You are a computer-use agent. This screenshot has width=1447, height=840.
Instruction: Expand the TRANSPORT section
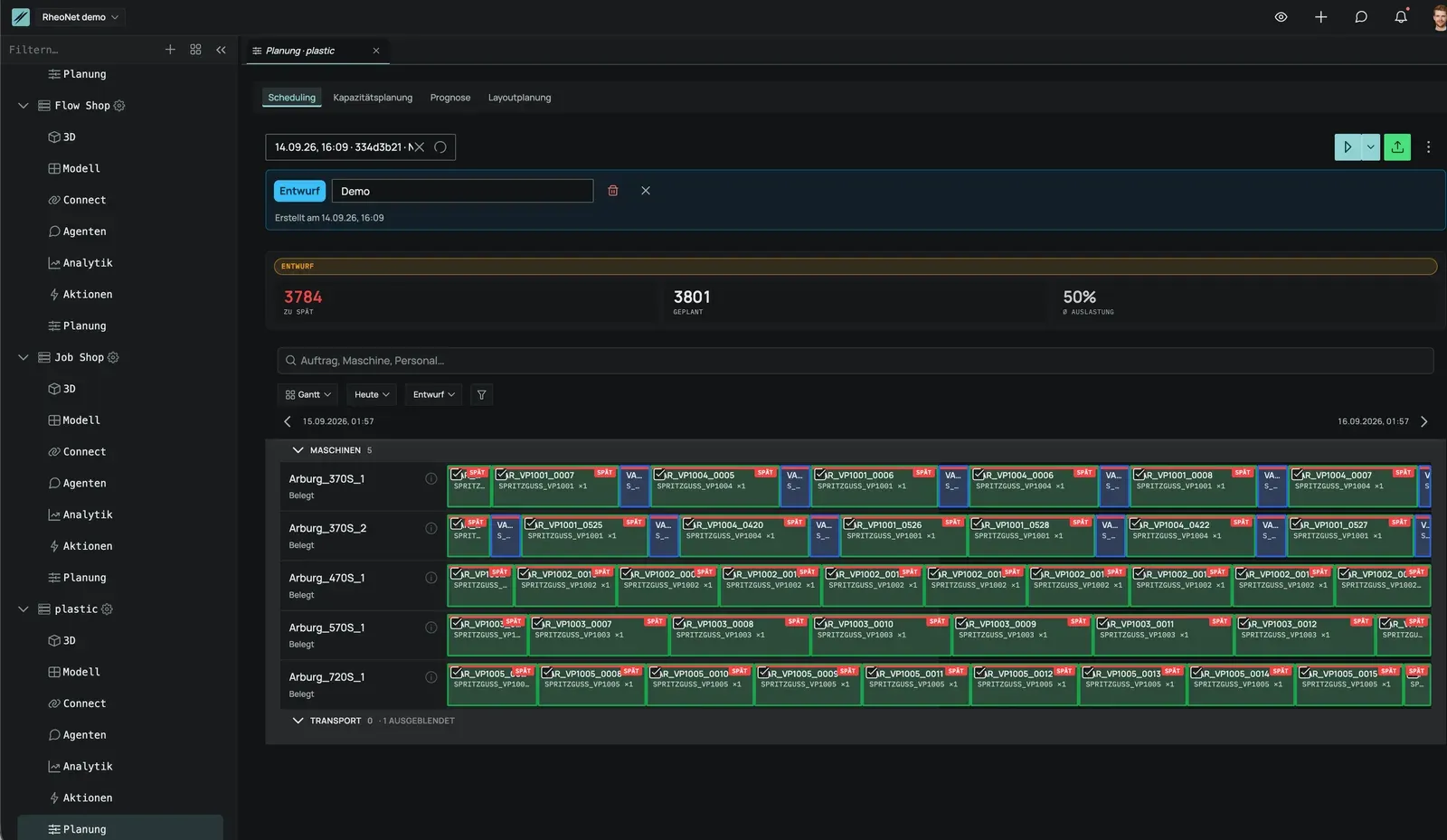pos(298,721)
